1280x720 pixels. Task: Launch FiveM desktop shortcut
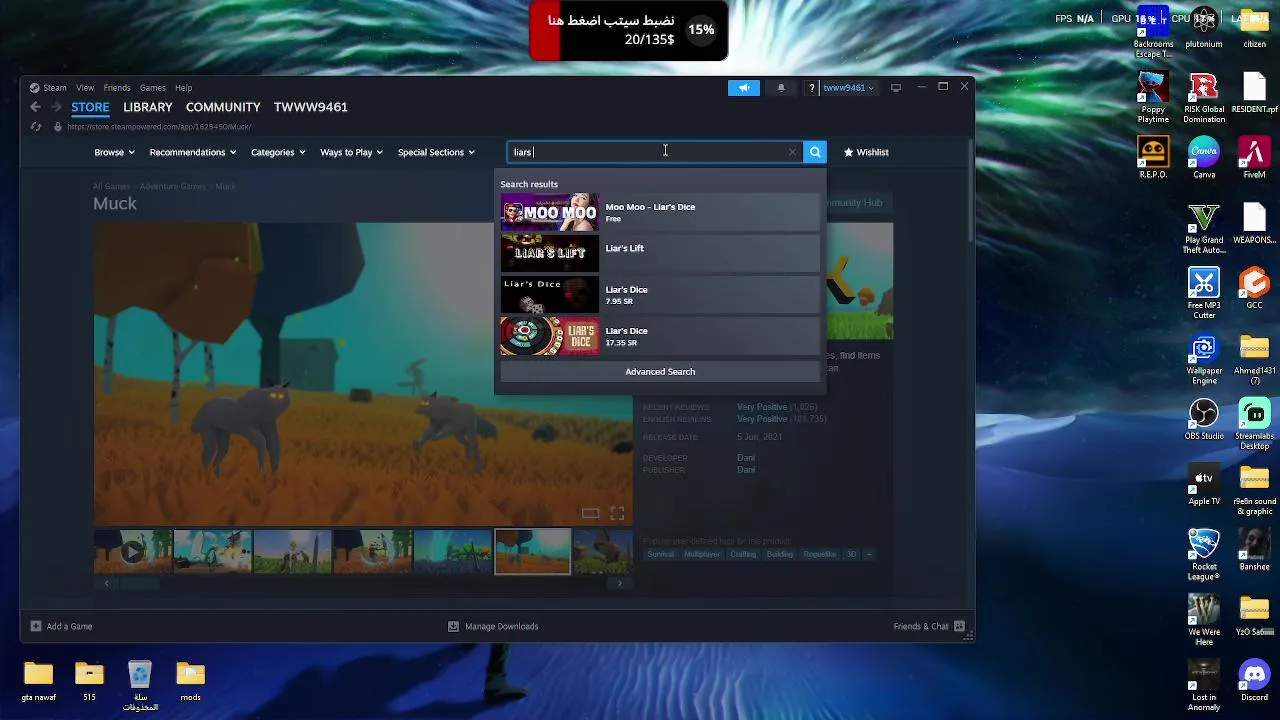coord(1254,158)
